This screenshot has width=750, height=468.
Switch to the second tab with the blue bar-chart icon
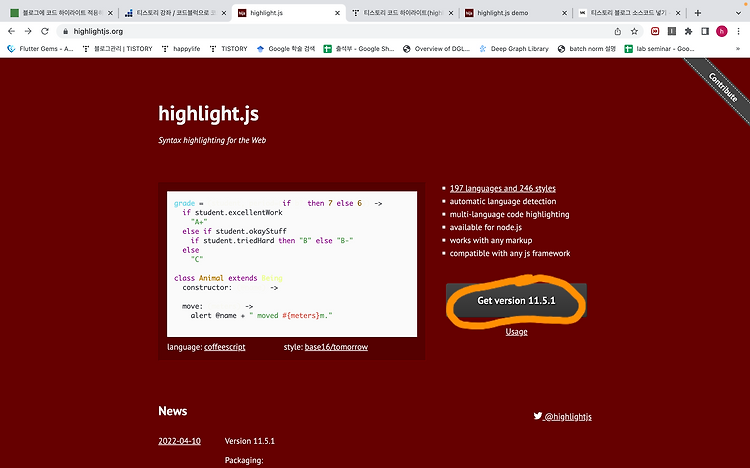coord(175,13)
